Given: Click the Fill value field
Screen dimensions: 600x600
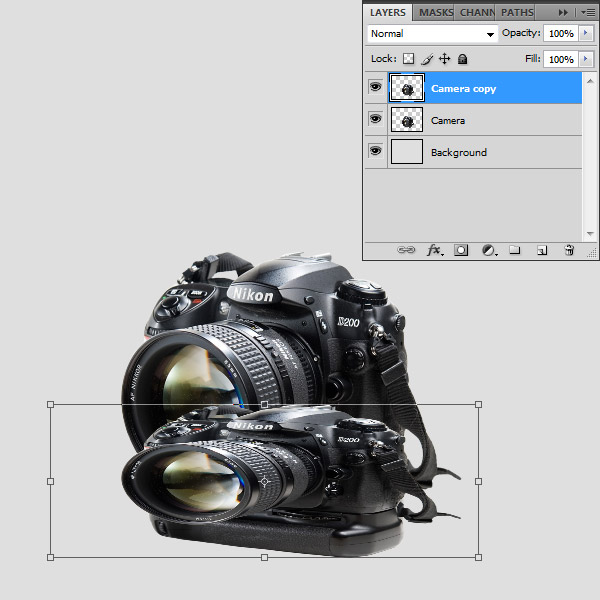Looking at the screenshot, I should pyautogui.click(x=561, y=59).
